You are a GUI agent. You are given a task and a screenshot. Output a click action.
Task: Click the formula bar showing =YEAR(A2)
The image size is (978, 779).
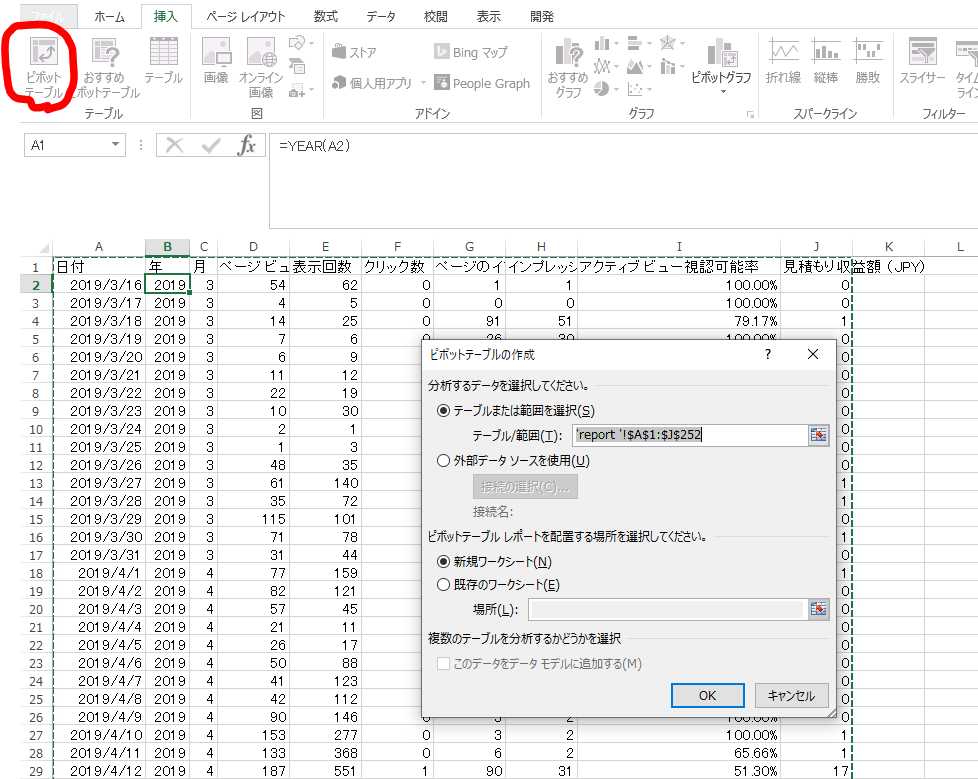pos(624,181)
